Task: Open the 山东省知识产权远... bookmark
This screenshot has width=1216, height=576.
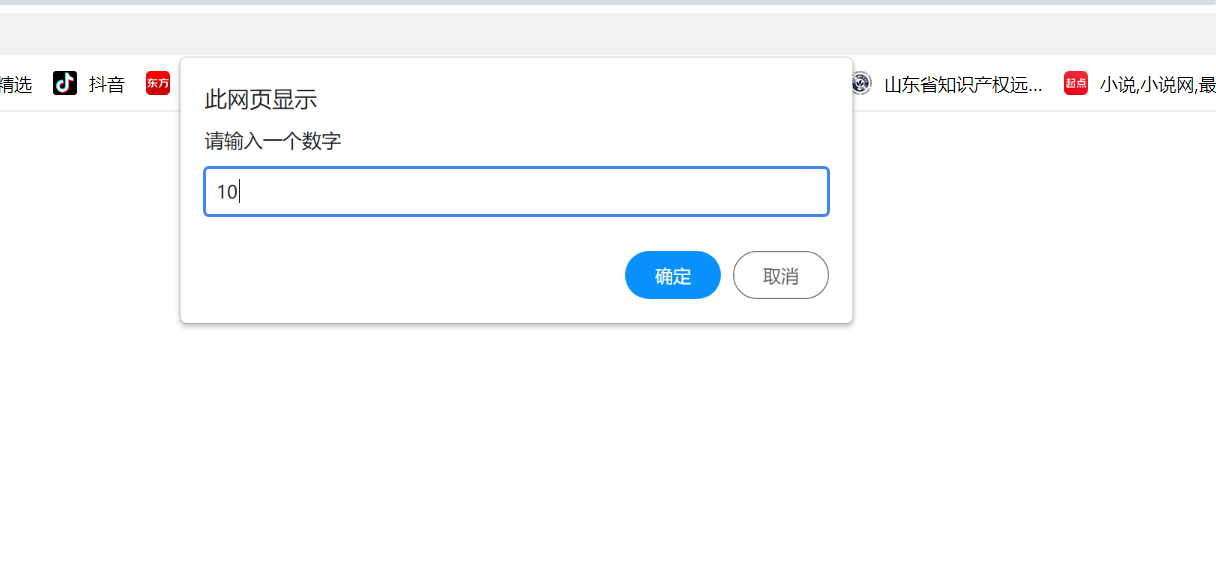Action: click(962, 85)
